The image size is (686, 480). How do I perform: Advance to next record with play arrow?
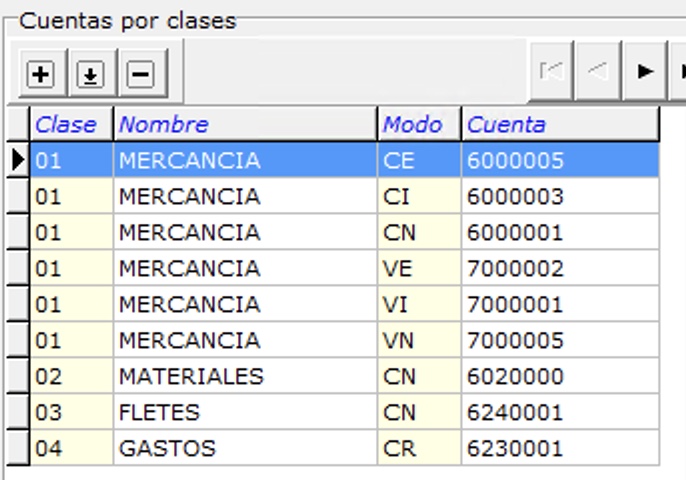pos(646,71)
